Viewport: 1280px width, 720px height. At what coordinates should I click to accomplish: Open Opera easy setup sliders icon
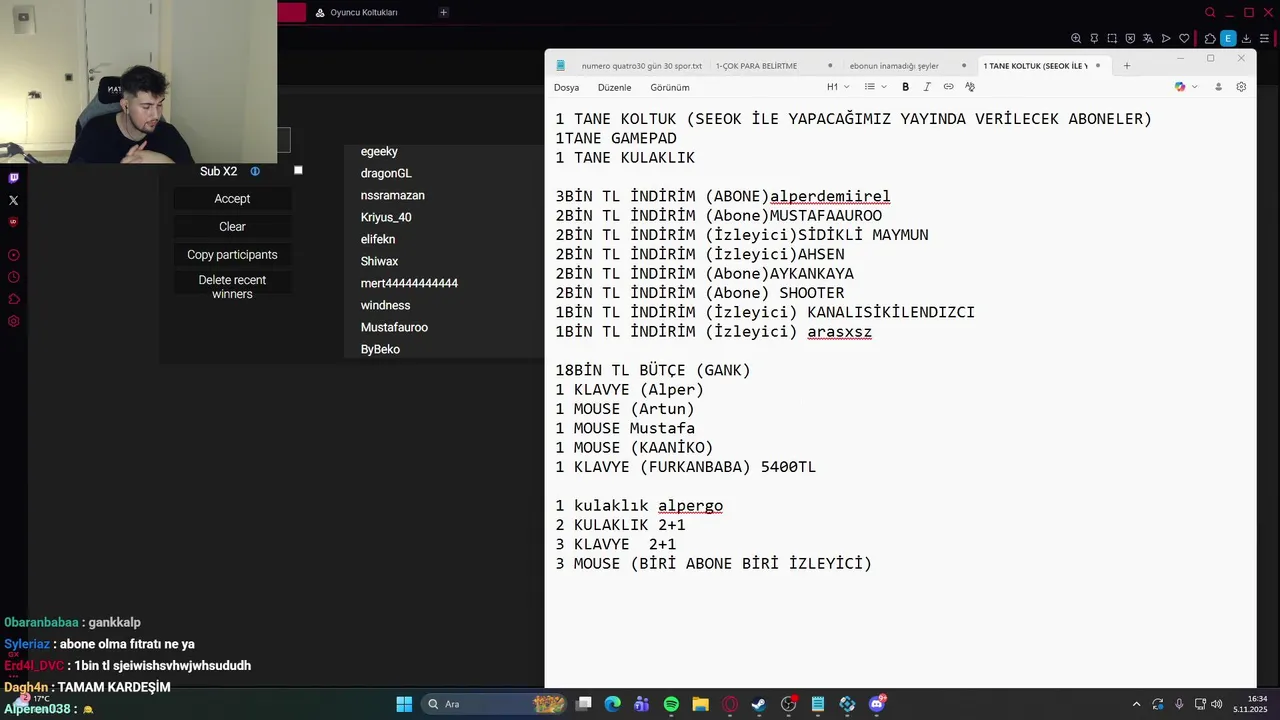[x=1264, y=38]
